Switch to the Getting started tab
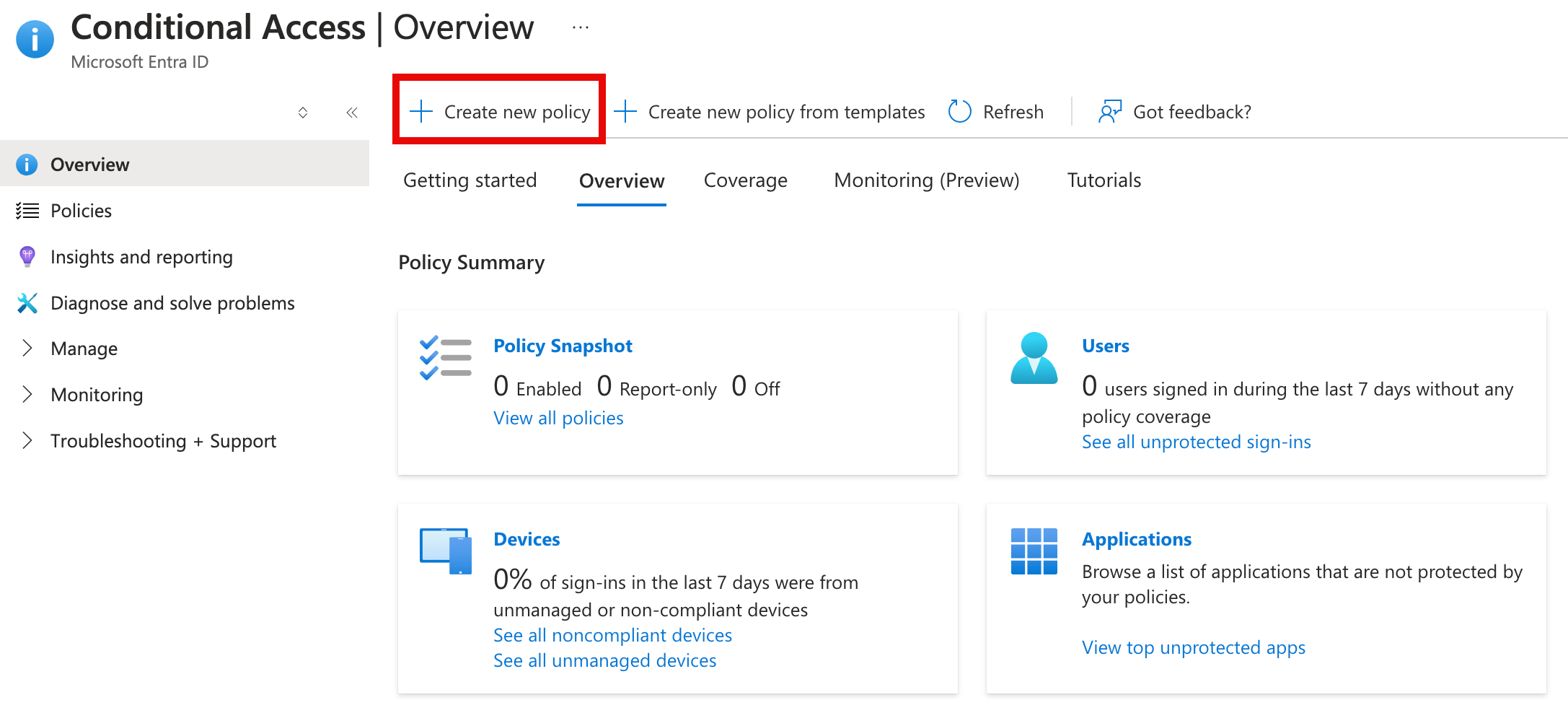This screenshot has height=726, width=1568. (470, 180)
